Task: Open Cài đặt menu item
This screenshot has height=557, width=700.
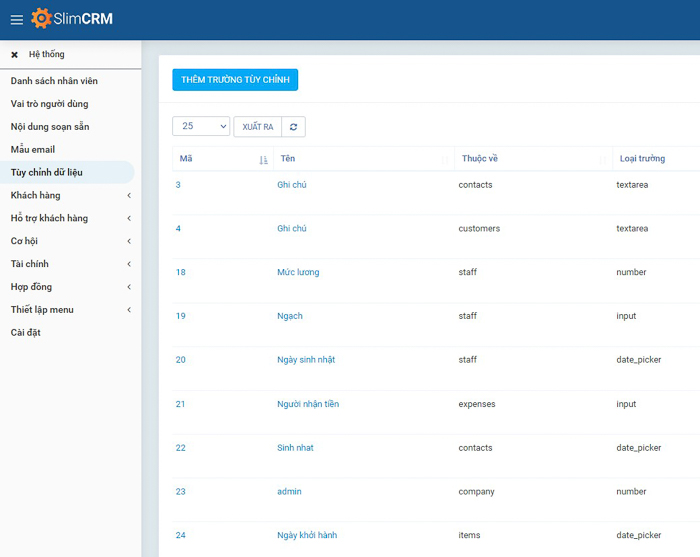Action: [x=25, y=333]
